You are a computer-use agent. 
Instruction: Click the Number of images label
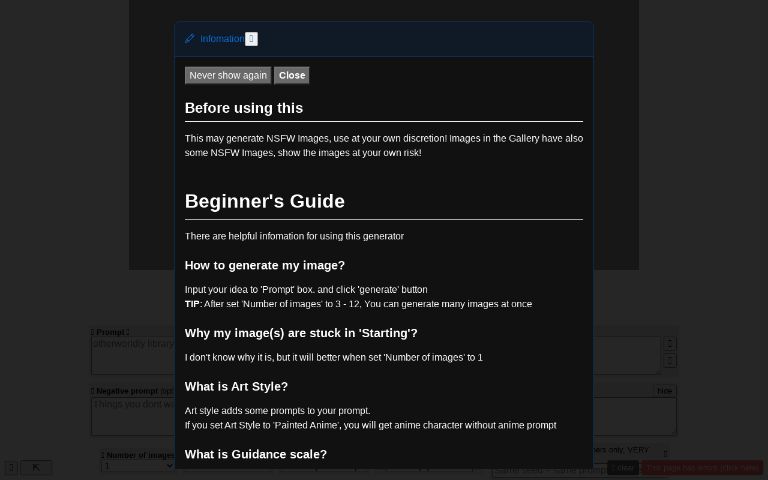(x=139, y=455)
